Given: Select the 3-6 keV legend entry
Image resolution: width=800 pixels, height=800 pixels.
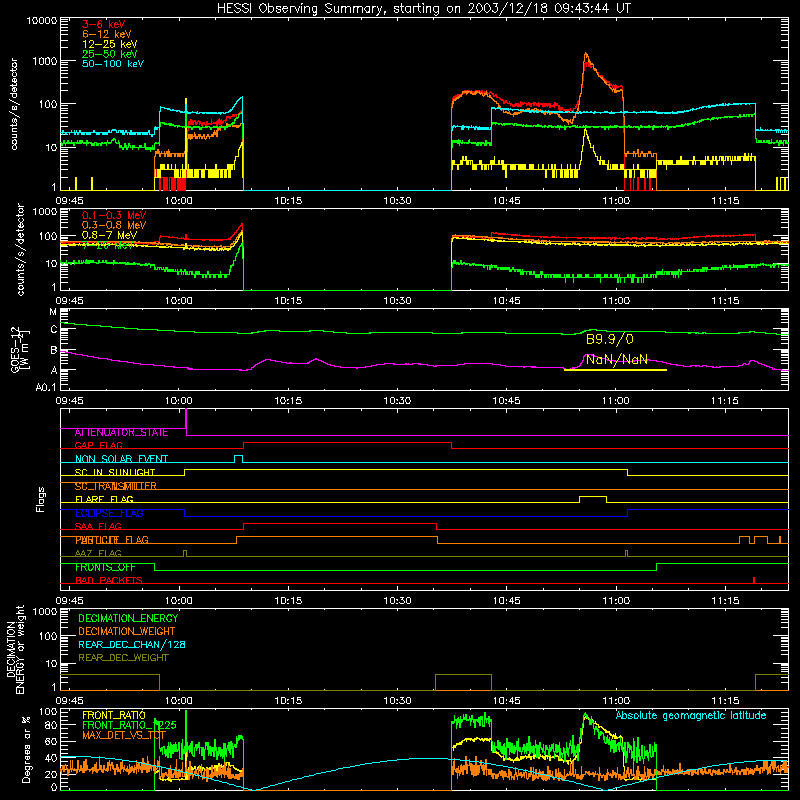Looking at the screenshot, I should 103,24.
